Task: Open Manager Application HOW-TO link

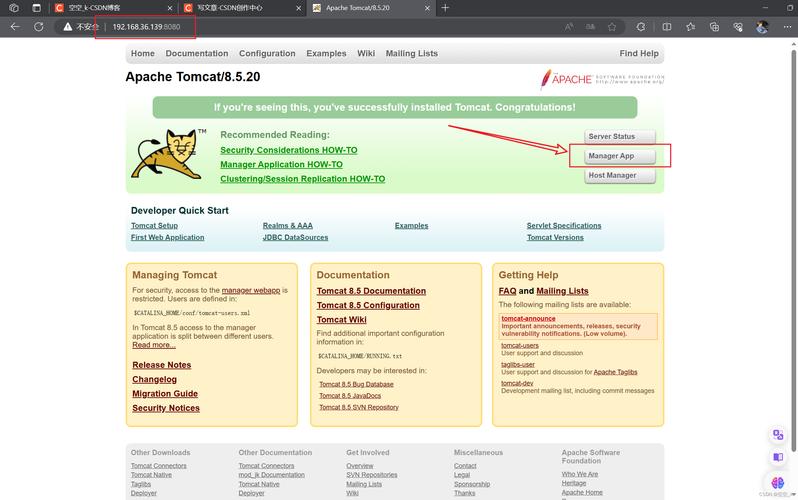Action: pos(281,164)
